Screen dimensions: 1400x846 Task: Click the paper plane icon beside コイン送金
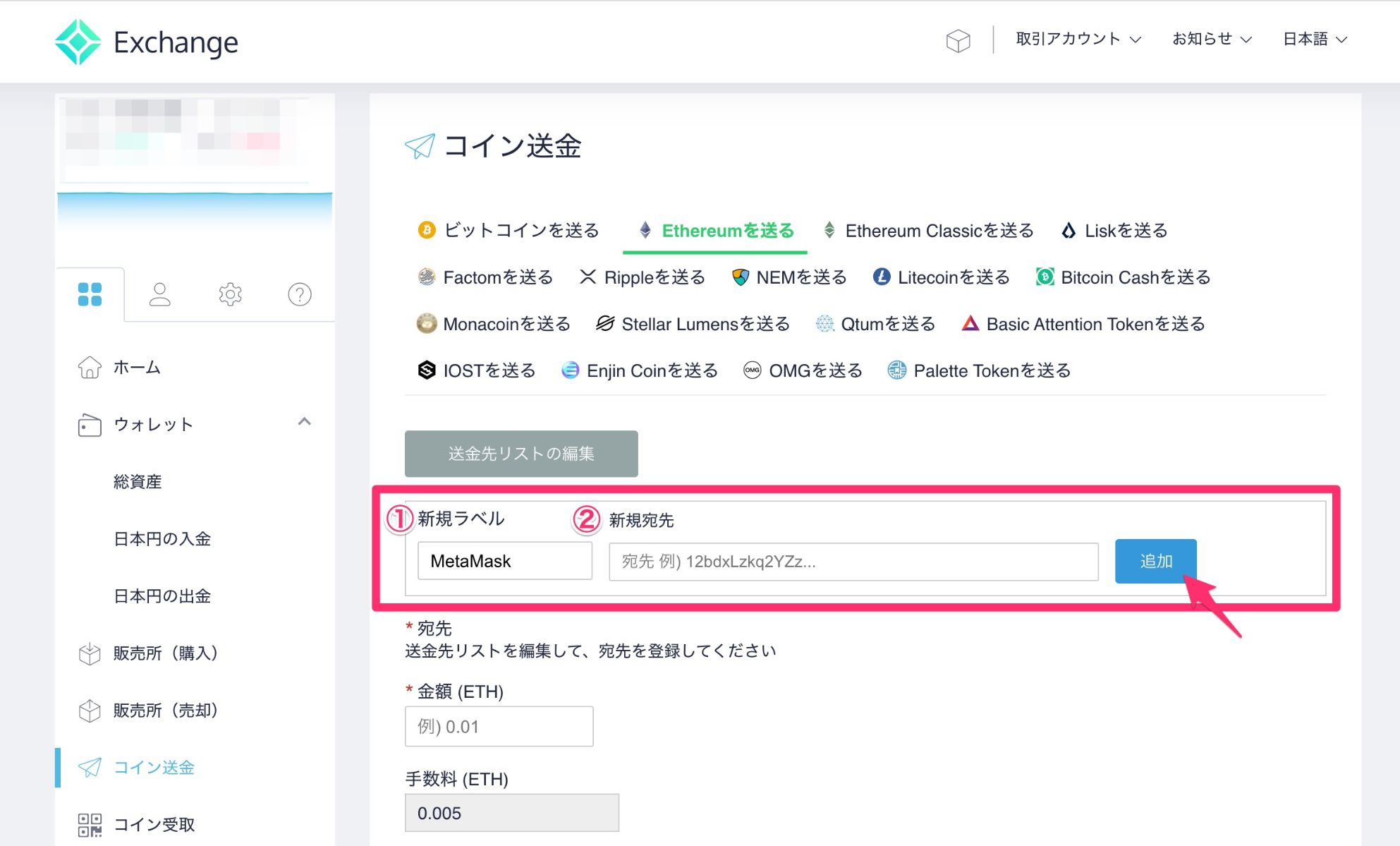point(90,768)
